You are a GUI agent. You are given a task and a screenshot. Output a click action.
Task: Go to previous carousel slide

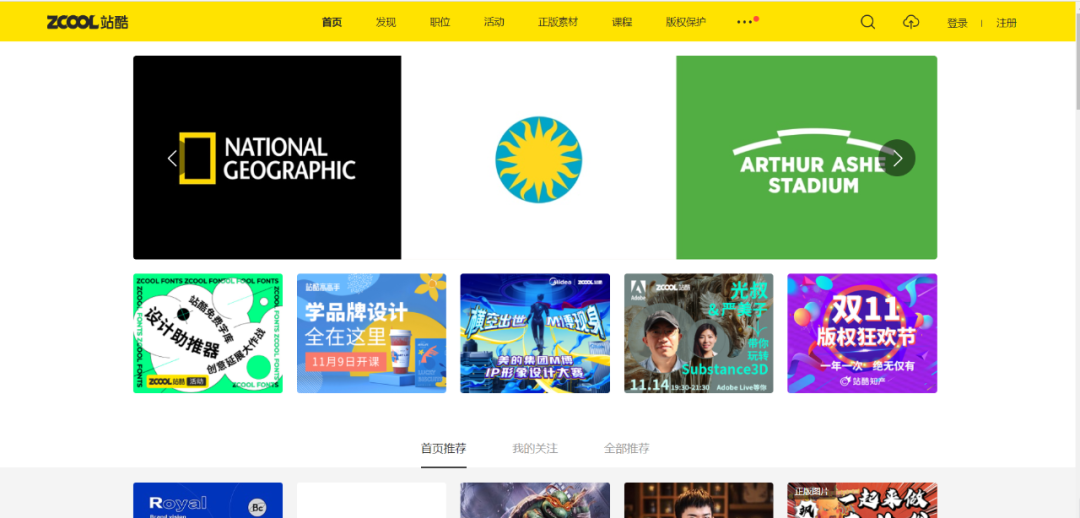(x=172, y=158)
